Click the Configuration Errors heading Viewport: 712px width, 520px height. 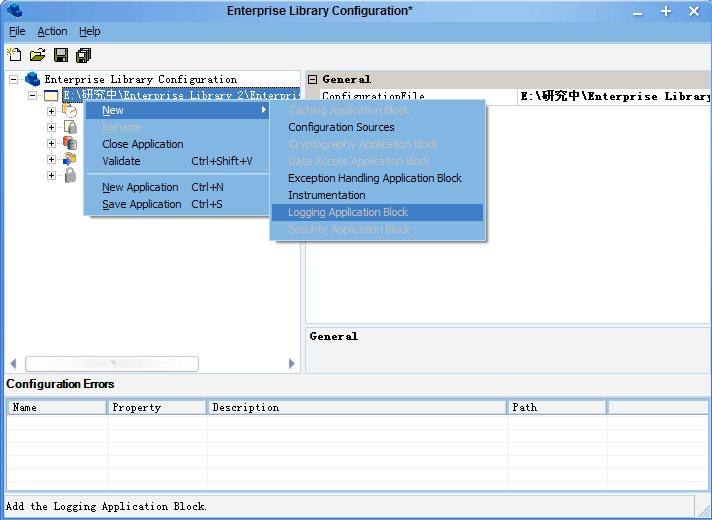point(60,384)
